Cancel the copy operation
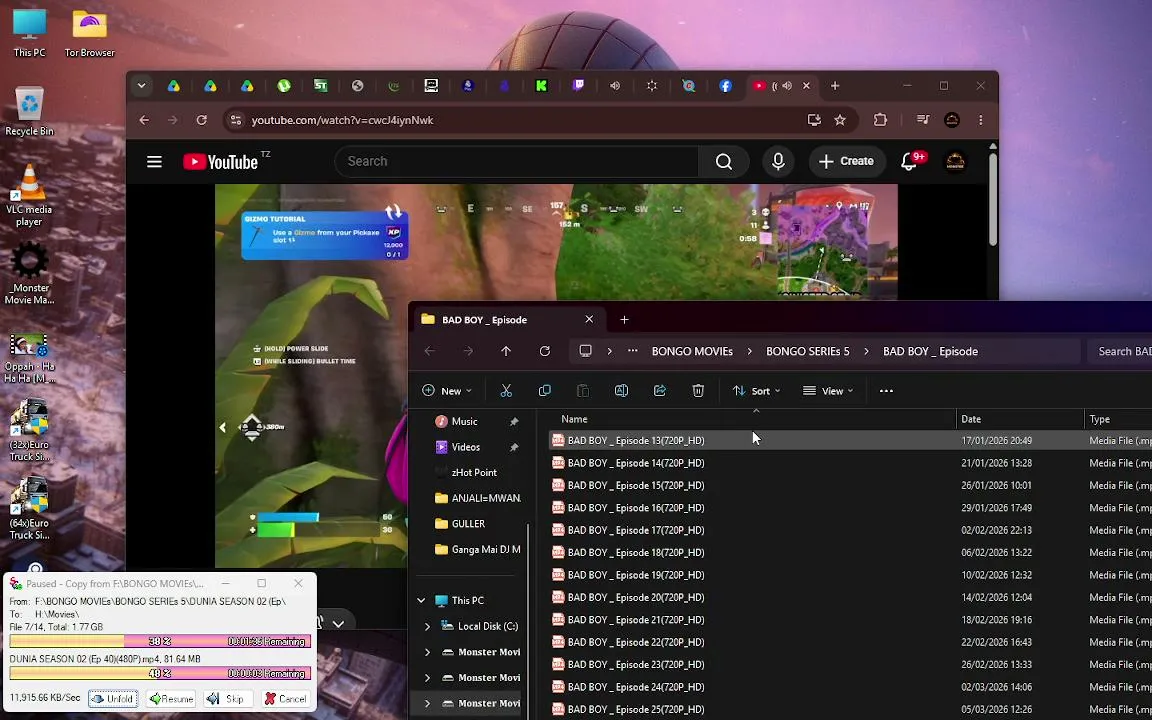 click(285, 699)
